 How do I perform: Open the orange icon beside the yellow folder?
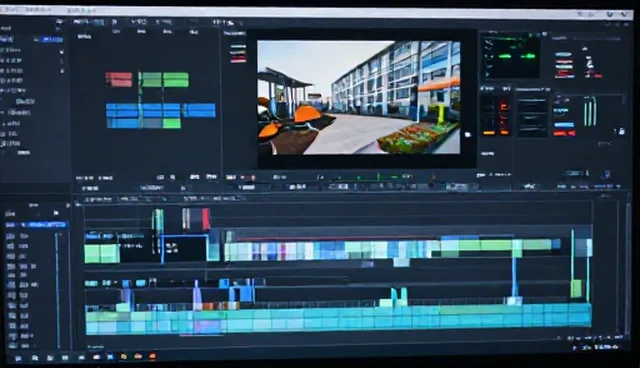[x=138, y=356]
